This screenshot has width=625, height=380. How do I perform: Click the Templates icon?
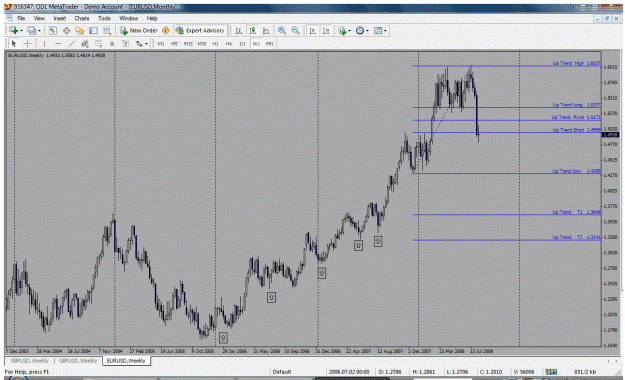pyautogui.click(x=377, y=31)
